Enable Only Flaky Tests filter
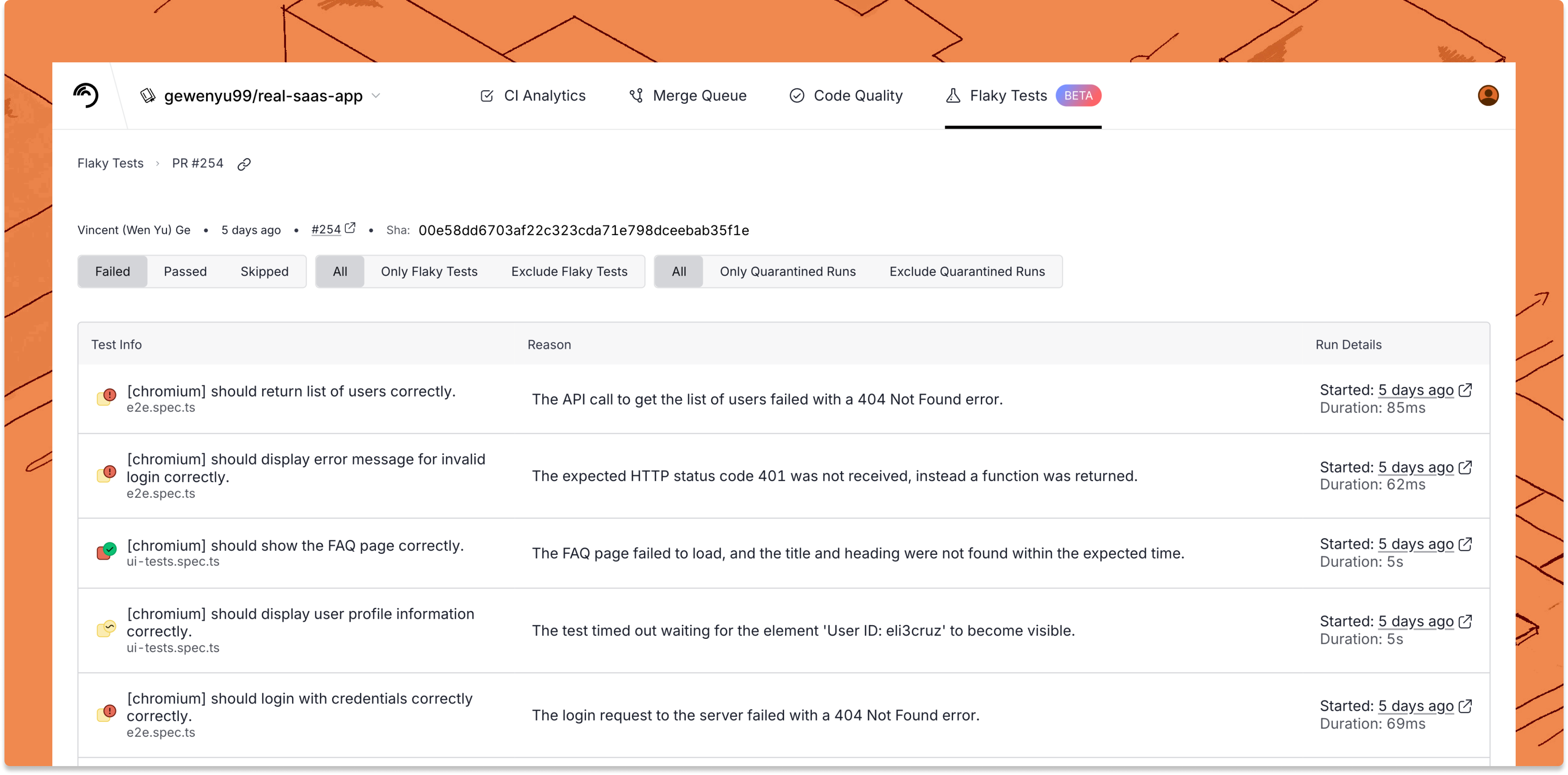The width and height of the screenshot is (1568, 775). coord(429,271)
